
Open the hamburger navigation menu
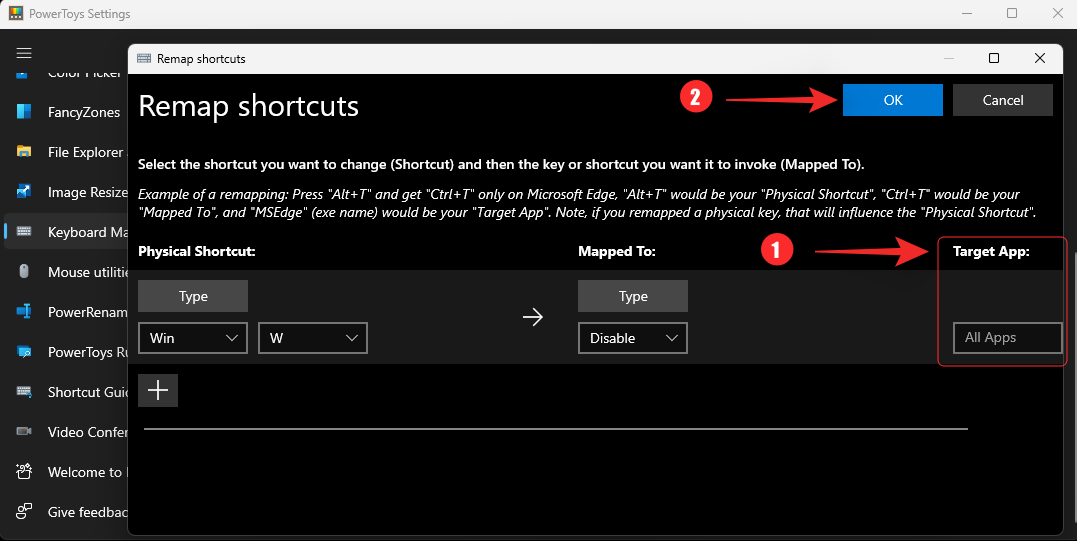click(x=24, y=53)
